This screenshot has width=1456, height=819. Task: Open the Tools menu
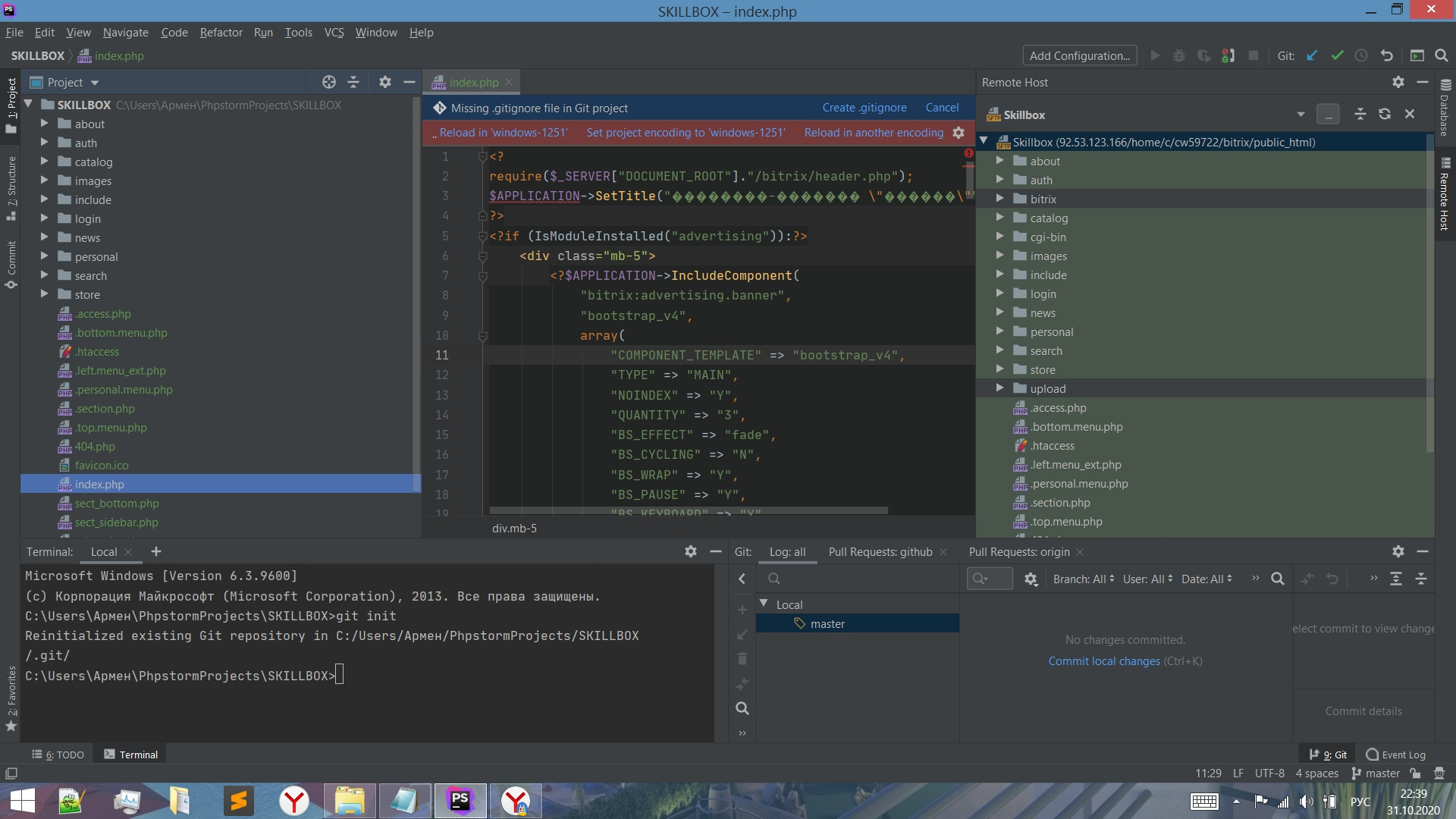click(298, 33)
